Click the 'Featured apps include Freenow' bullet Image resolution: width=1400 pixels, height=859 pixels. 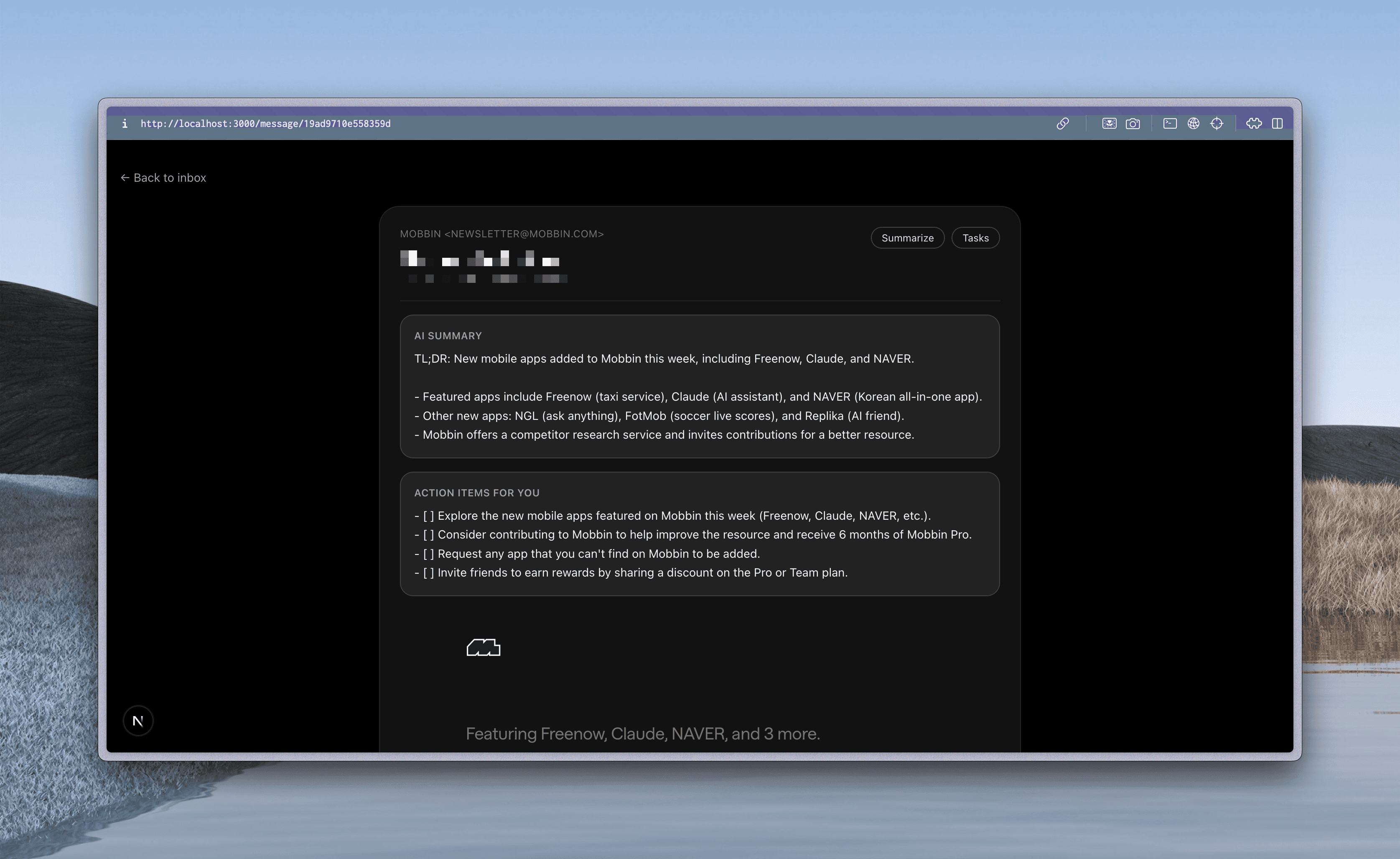pyautogui.click(x=698, y=396)
